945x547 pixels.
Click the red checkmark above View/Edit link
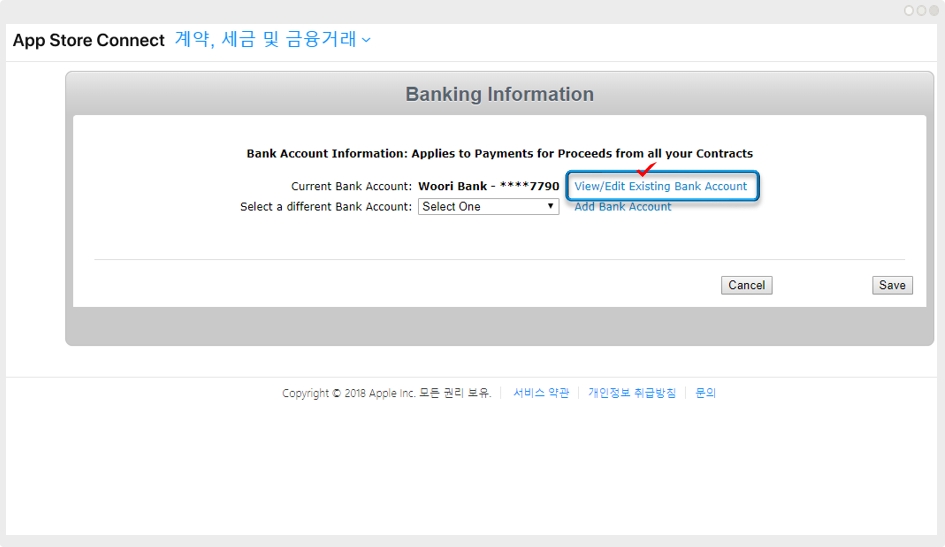point(647,170)
